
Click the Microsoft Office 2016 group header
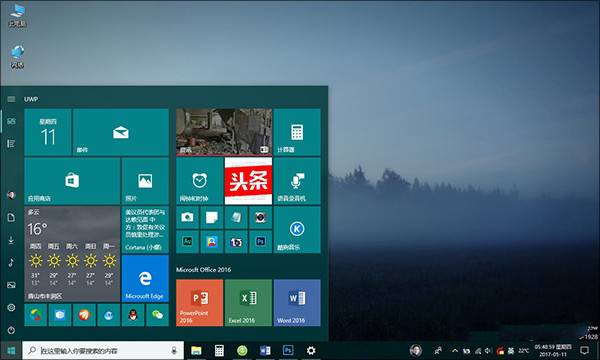[x=204, y=270]
